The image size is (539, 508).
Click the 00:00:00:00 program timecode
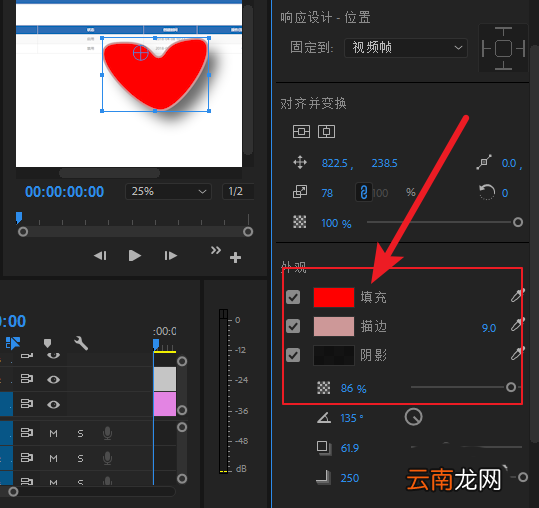click(x=64, y=191)
